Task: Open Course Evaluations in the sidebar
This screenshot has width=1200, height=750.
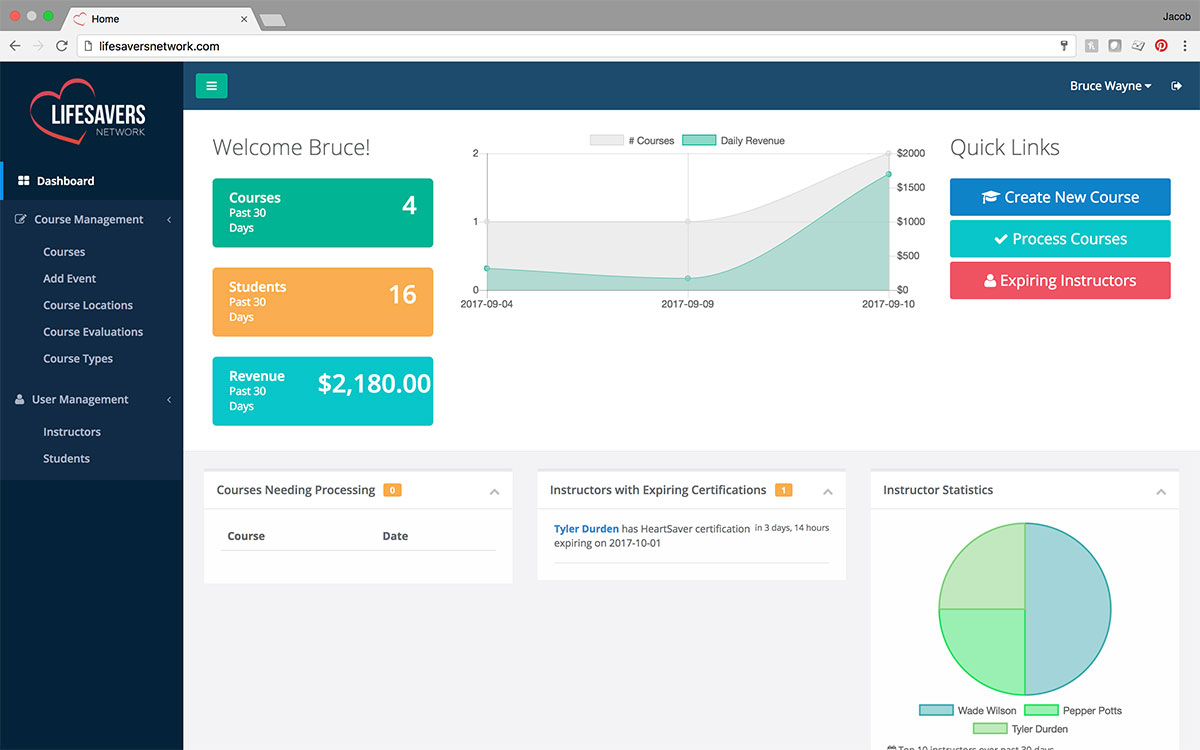Action: click(93, 332)
